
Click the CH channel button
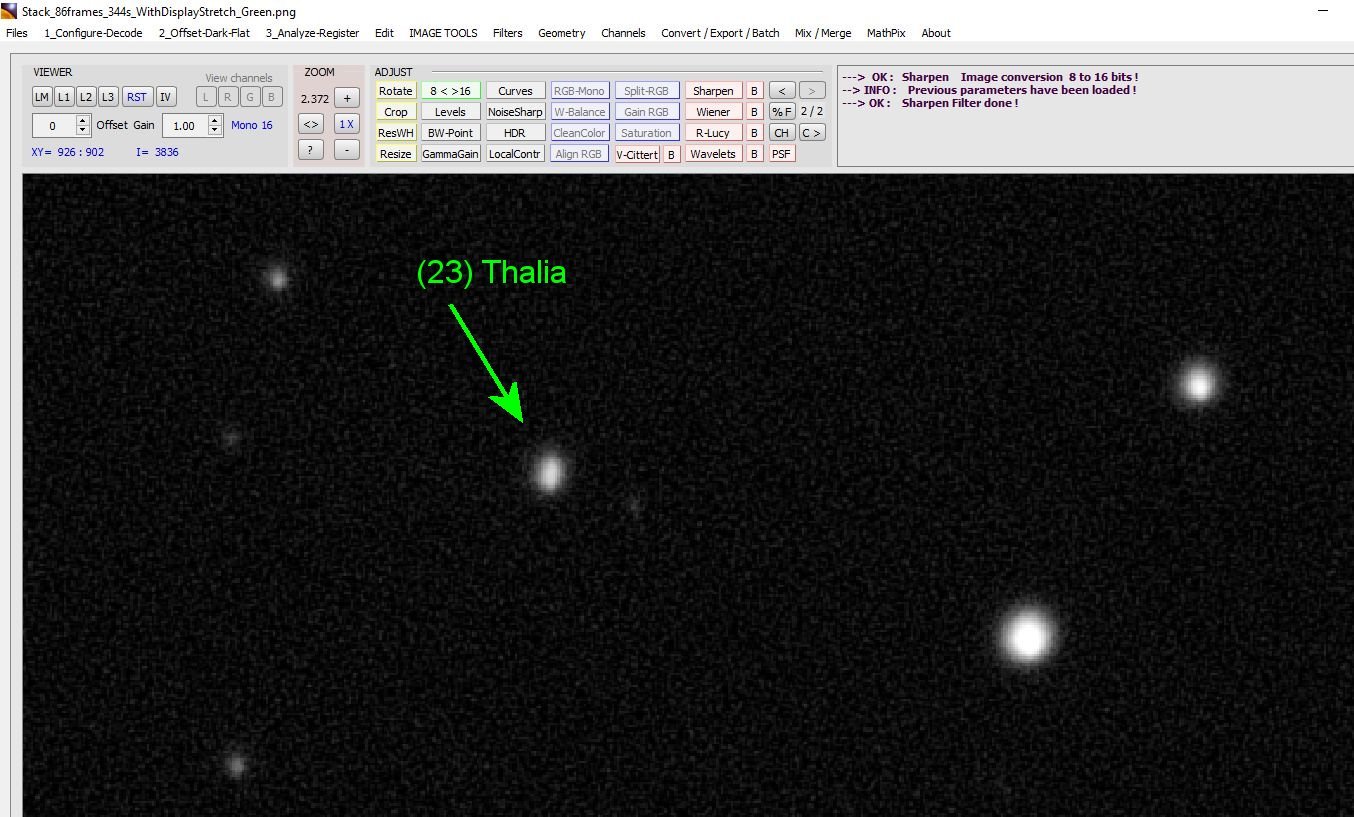coord(781,131)
